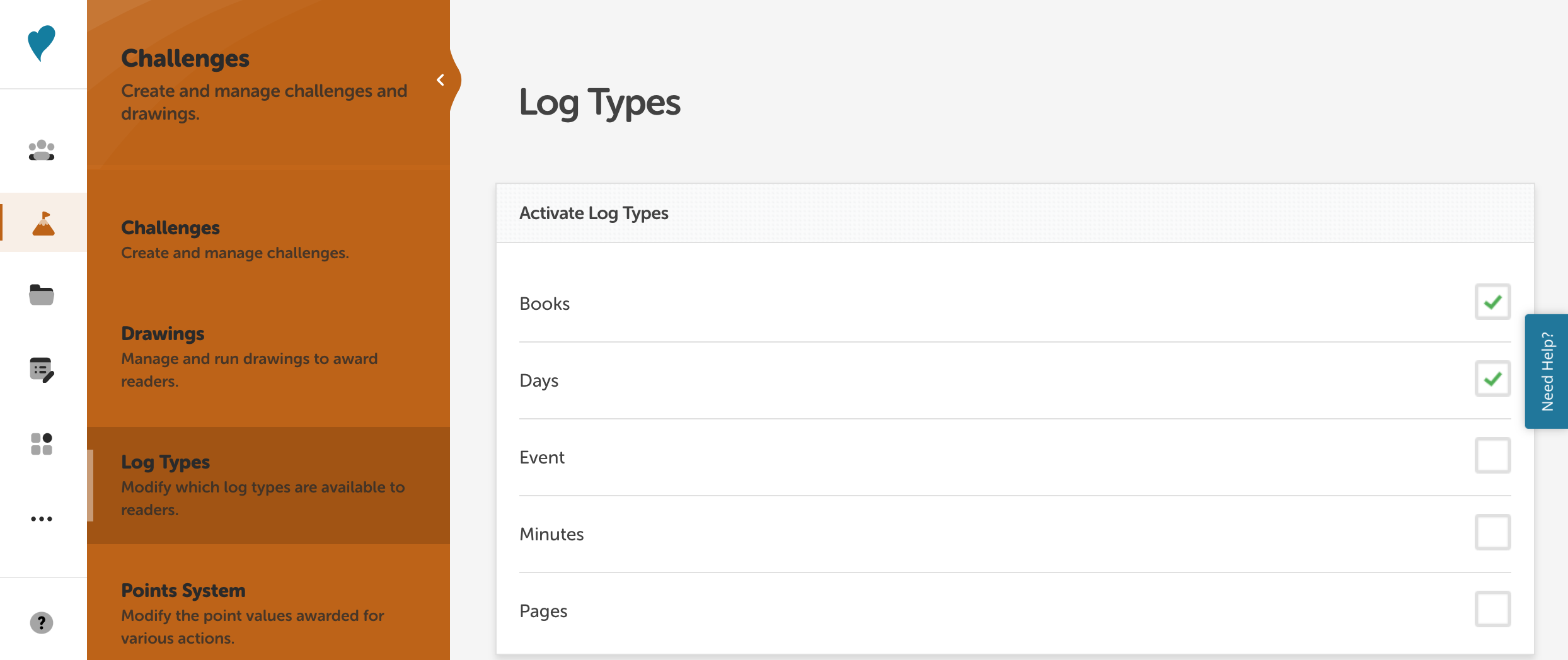Open Points System from the Challenges menu
The width and height of the screenshot is (1568, 660).
tap(183, 590)
